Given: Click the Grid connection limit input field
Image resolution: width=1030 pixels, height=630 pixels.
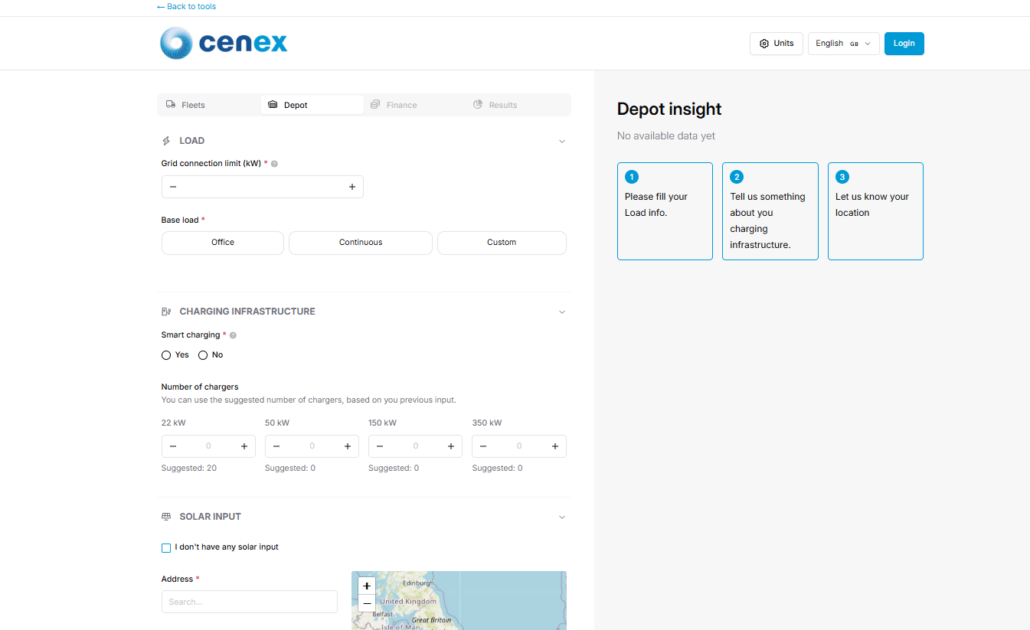Looking at the screenshot, I should pyautogui.click(x=263, y=187).
